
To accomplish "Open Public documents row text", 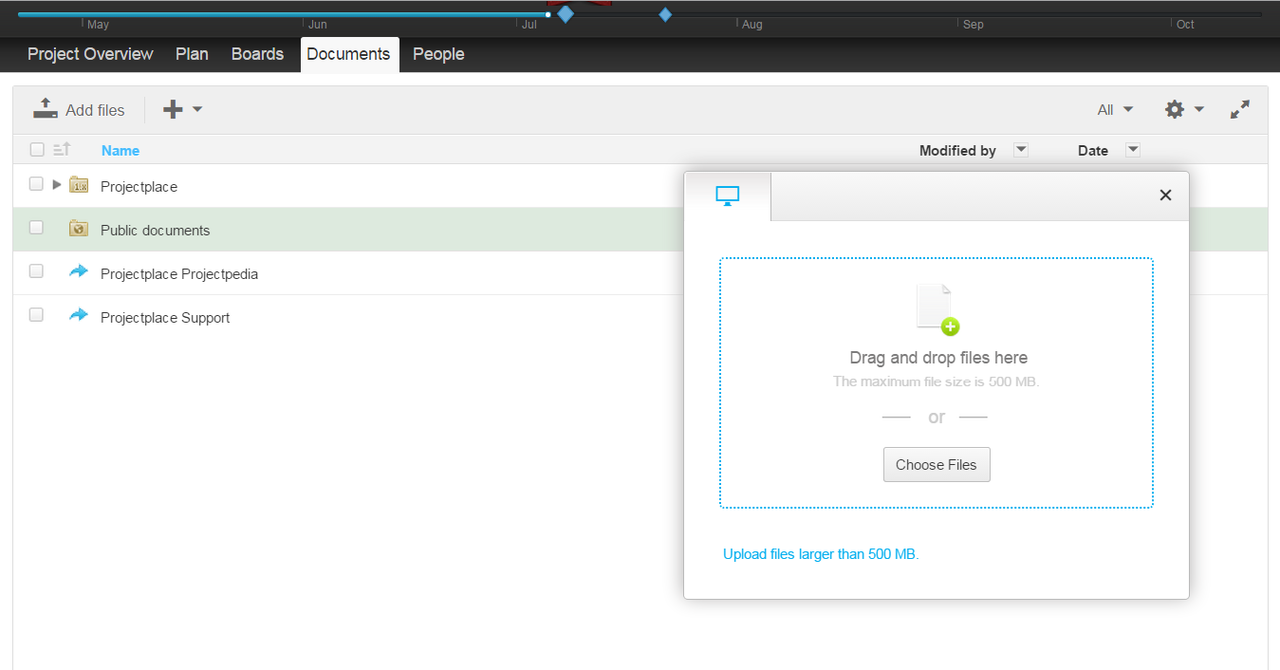I will (x=155, y=230).
